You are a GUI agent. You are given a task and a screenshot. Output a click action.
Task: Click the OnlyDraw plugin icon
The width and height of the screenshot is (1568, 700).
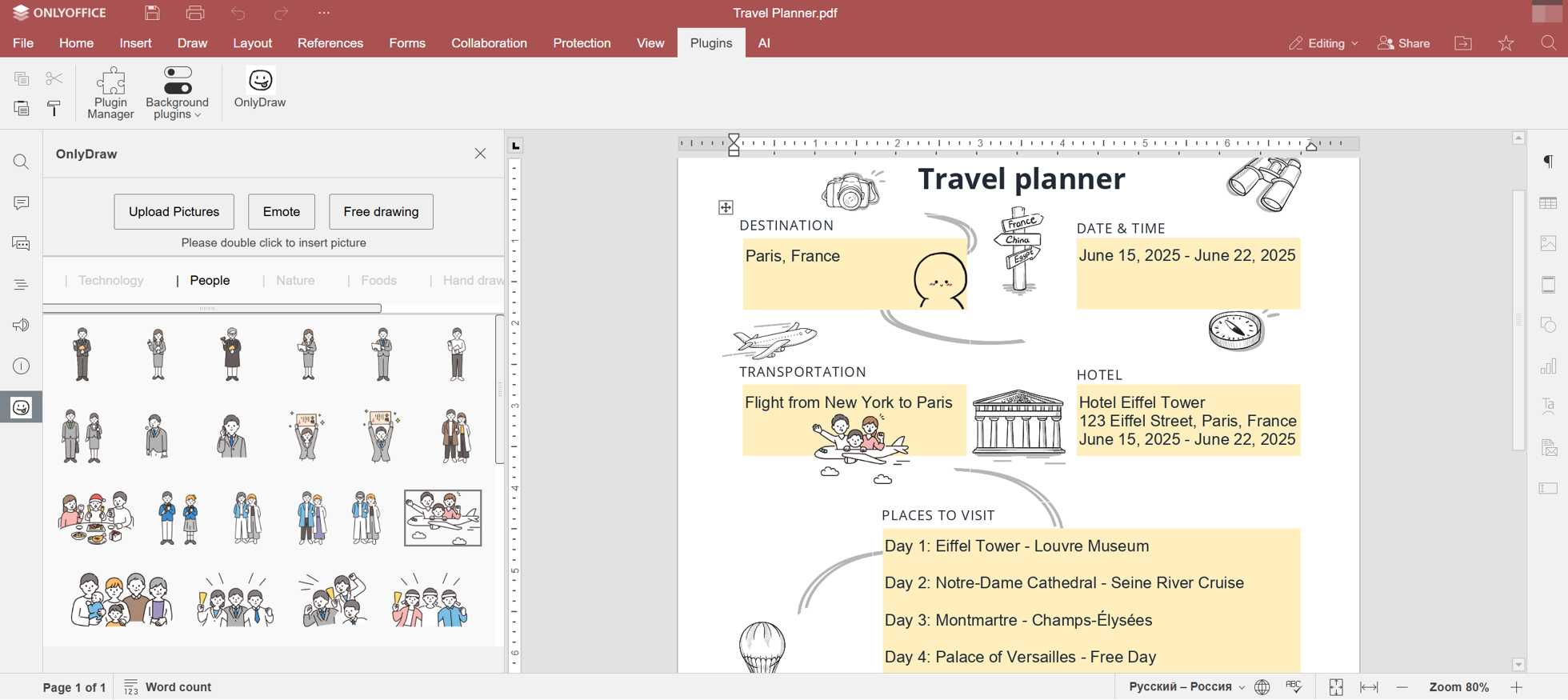click(x=260, y=88)
